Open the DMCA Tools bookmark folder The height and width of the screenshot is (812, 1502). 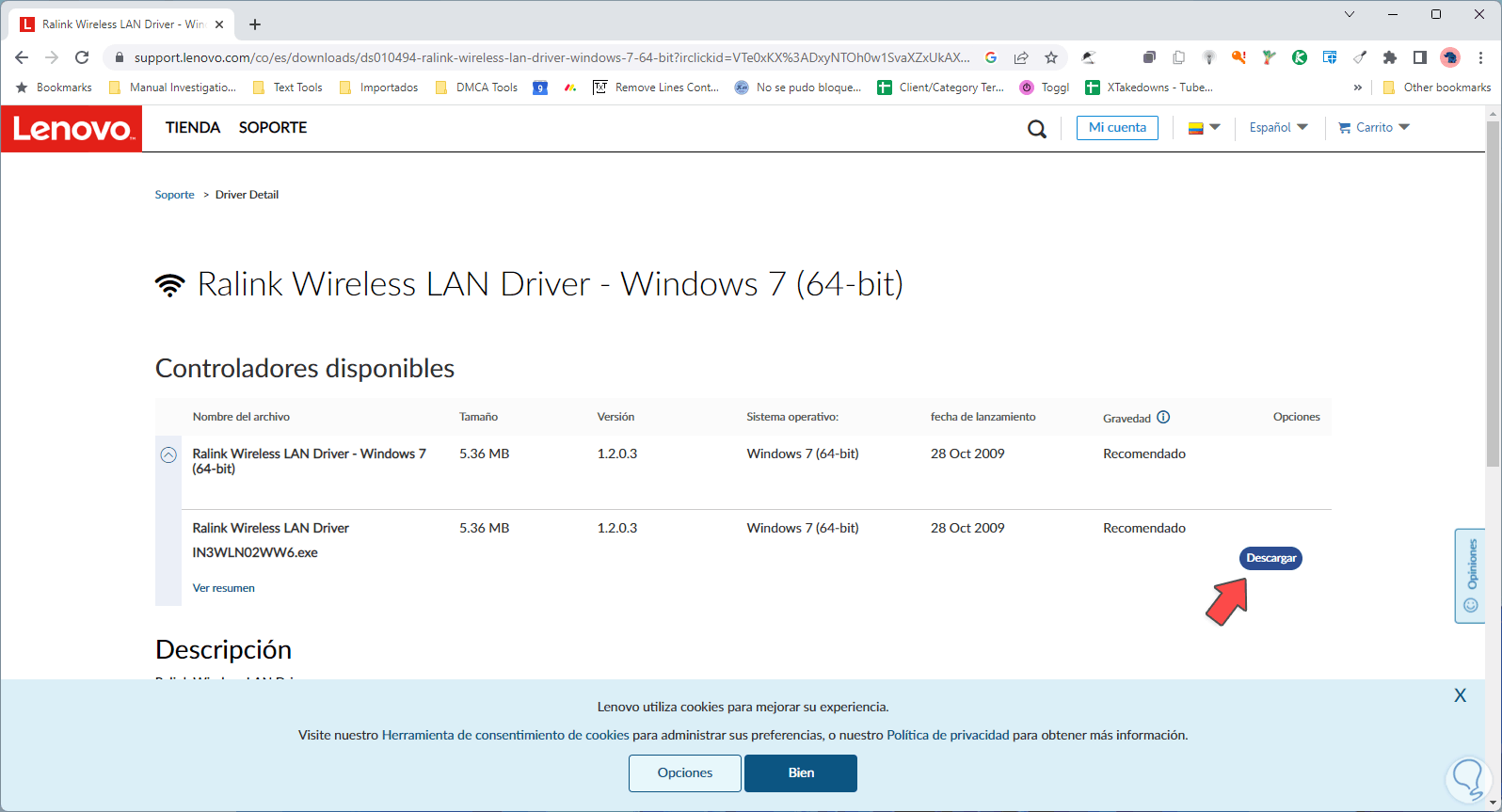(x=476, y=88)
